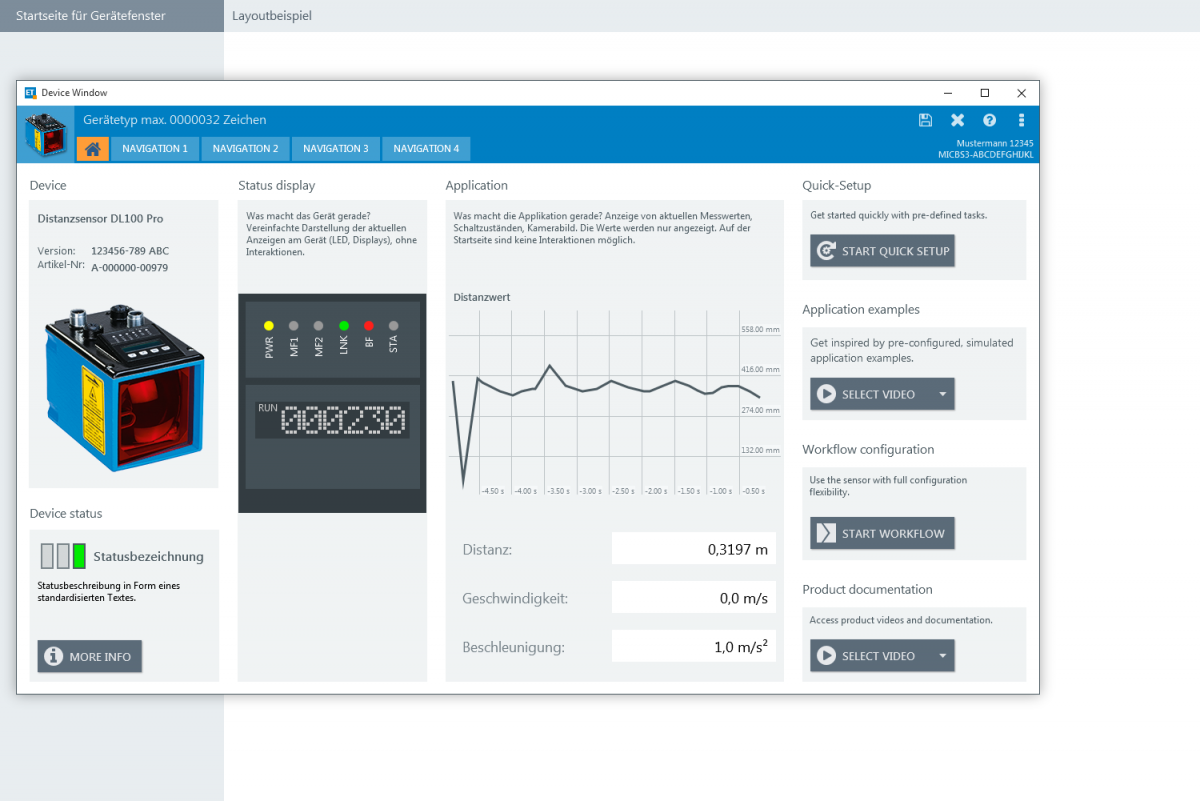Click the green status bar indicator
The height and width of the screenshot is (801, 1200).
pyautogui.click(x=79, y=556)
